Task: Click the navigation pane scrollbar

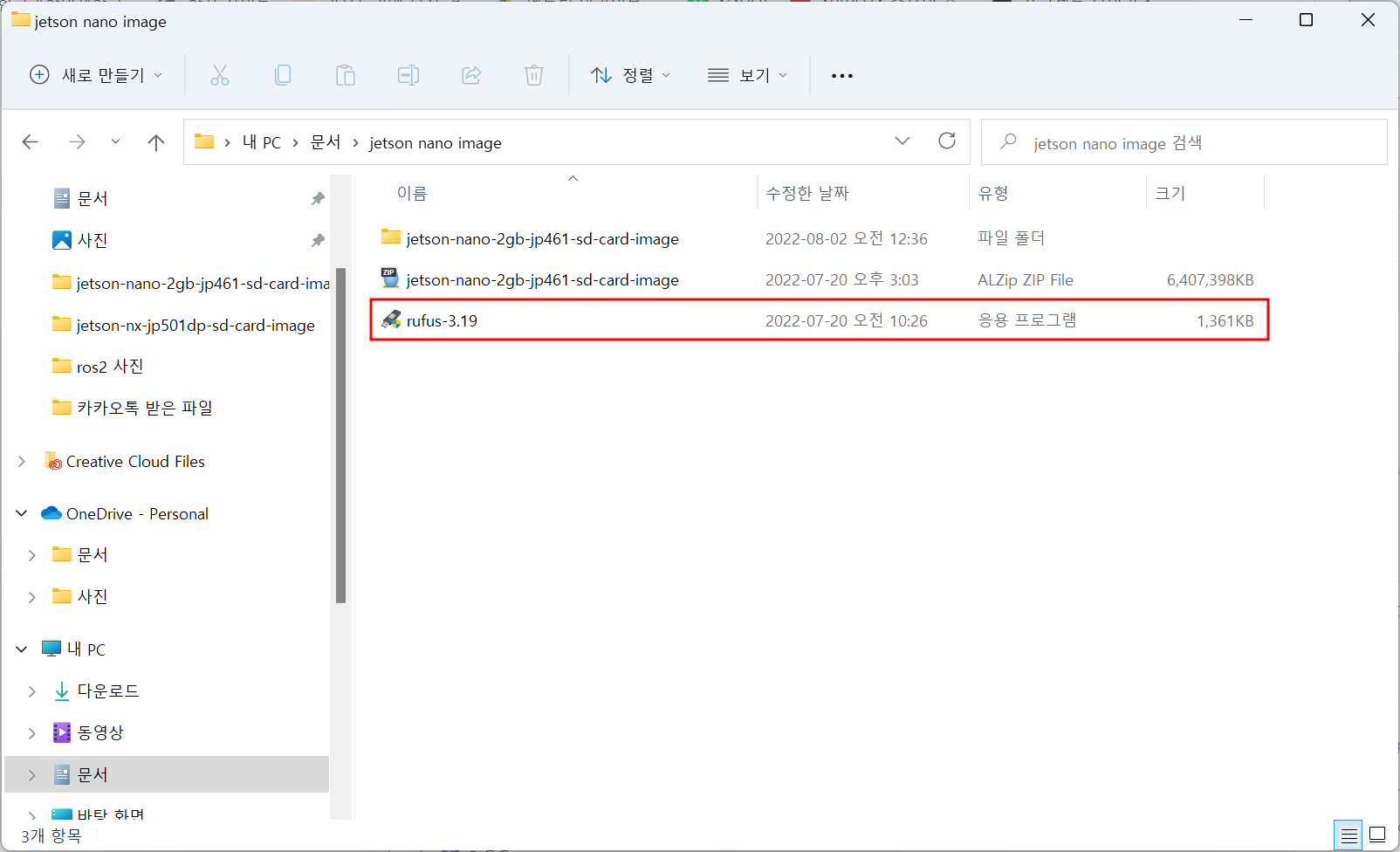Action: click(x=340, y=435)
